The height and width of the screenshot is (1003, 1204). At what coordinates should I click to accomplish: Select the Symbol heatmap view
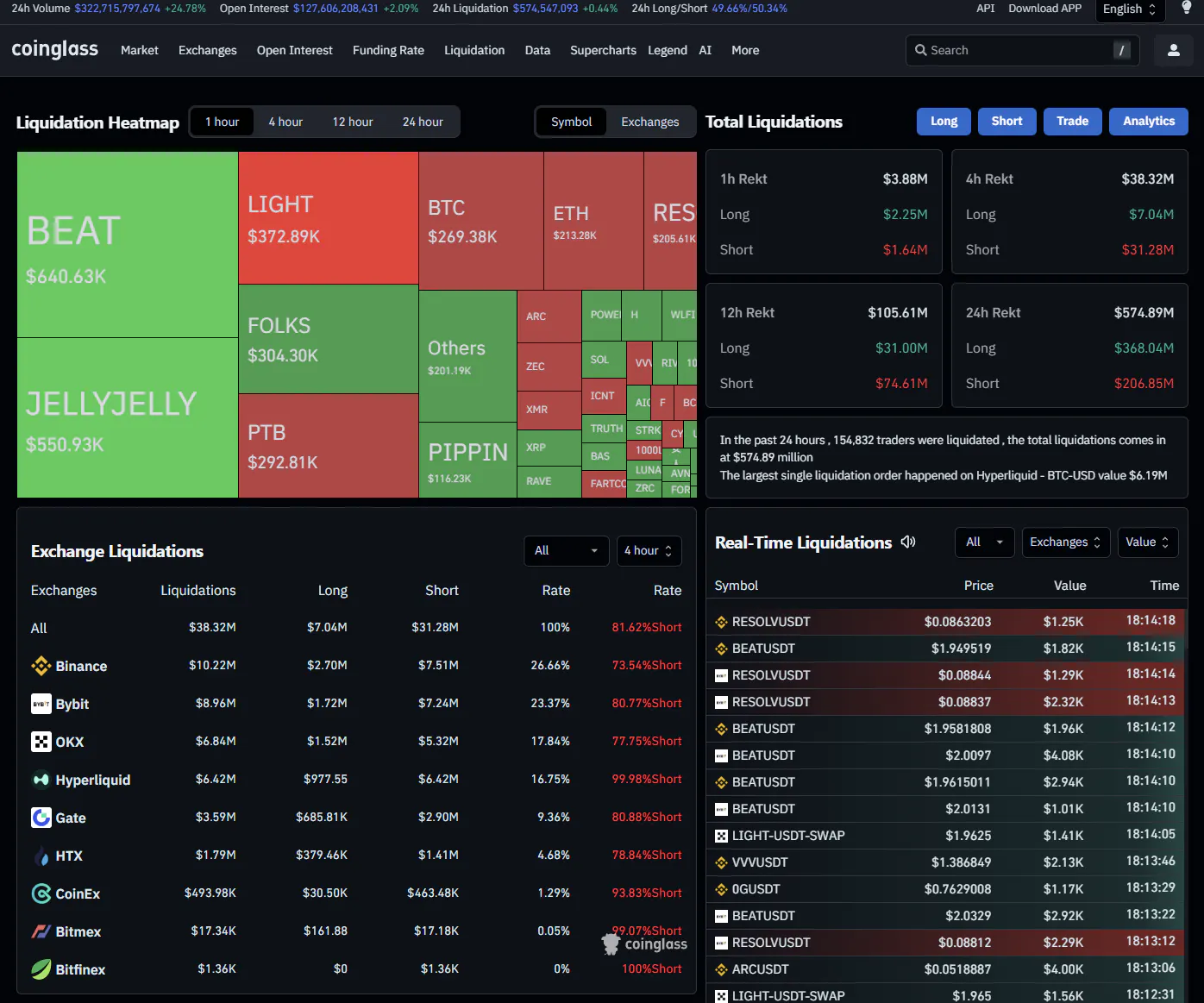[x=571, y=122]
